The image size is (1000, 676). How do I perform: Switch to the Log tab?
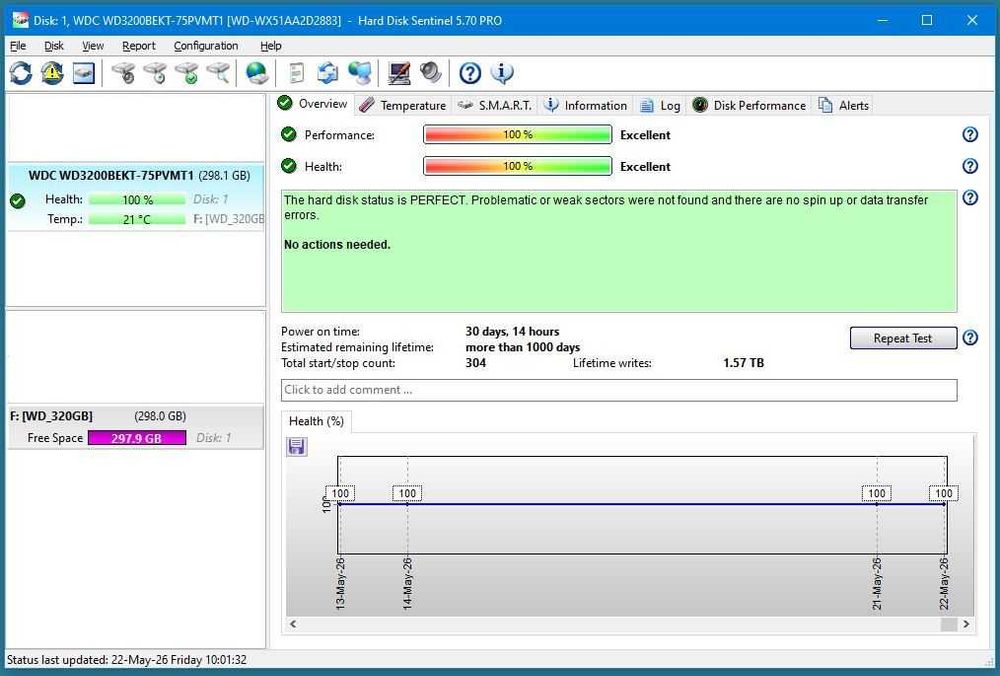click(x=660, y=105)
